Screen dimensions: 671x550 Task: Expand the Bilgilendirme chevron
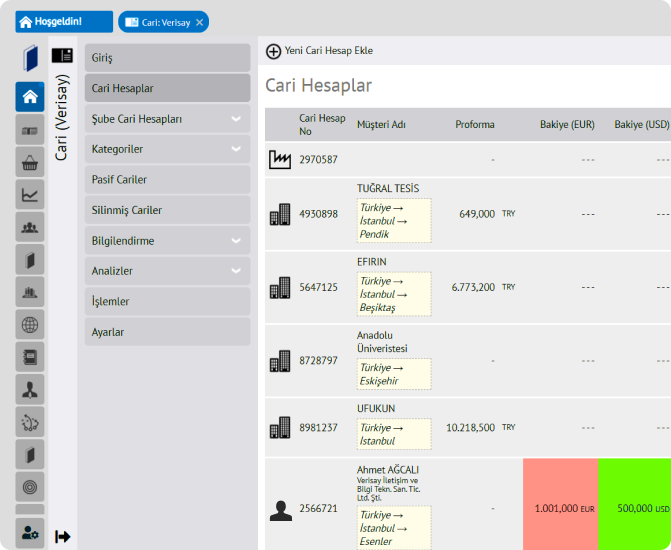coord(236,241)
